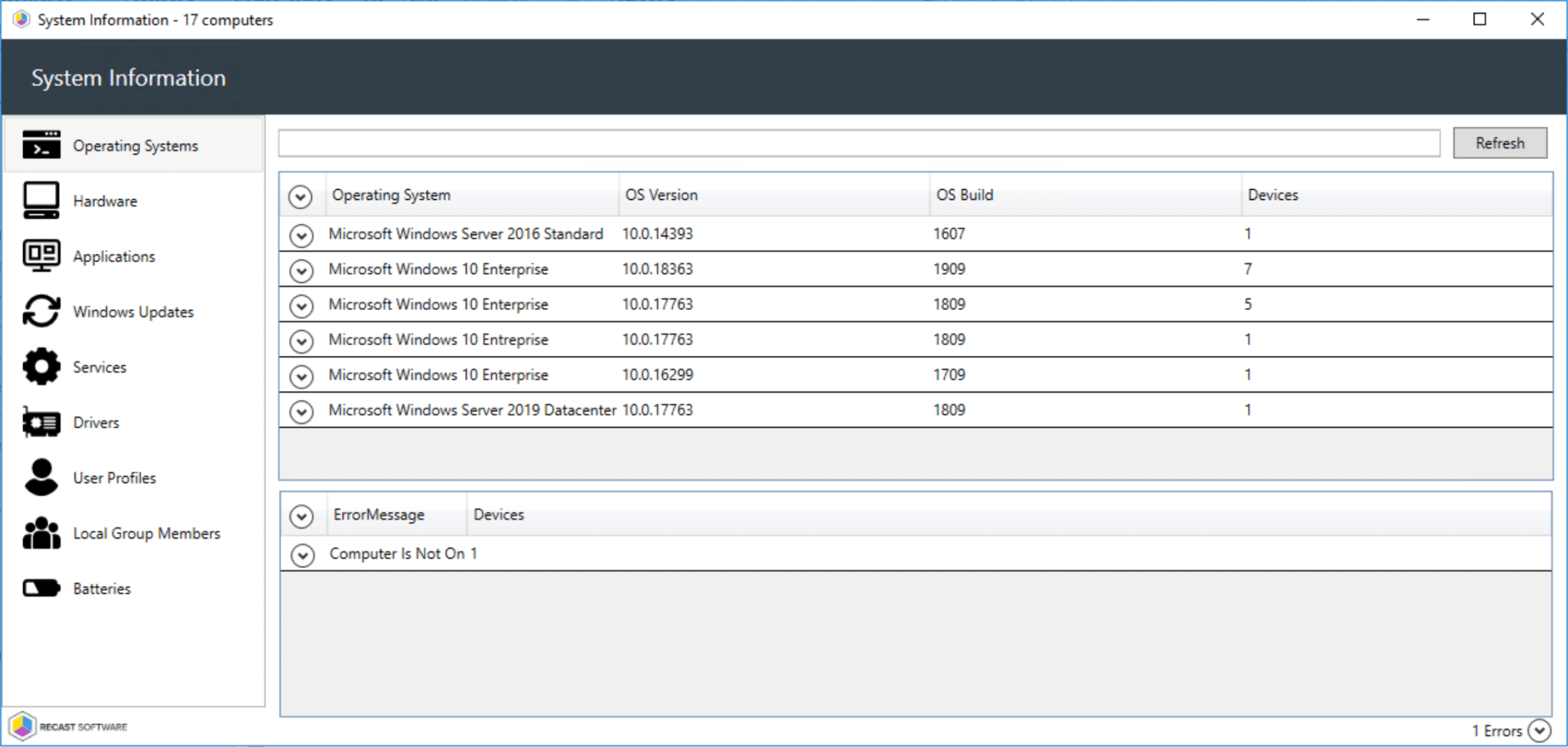Switch to the Hardware section

pyautogui.click(x=134, y=201)
